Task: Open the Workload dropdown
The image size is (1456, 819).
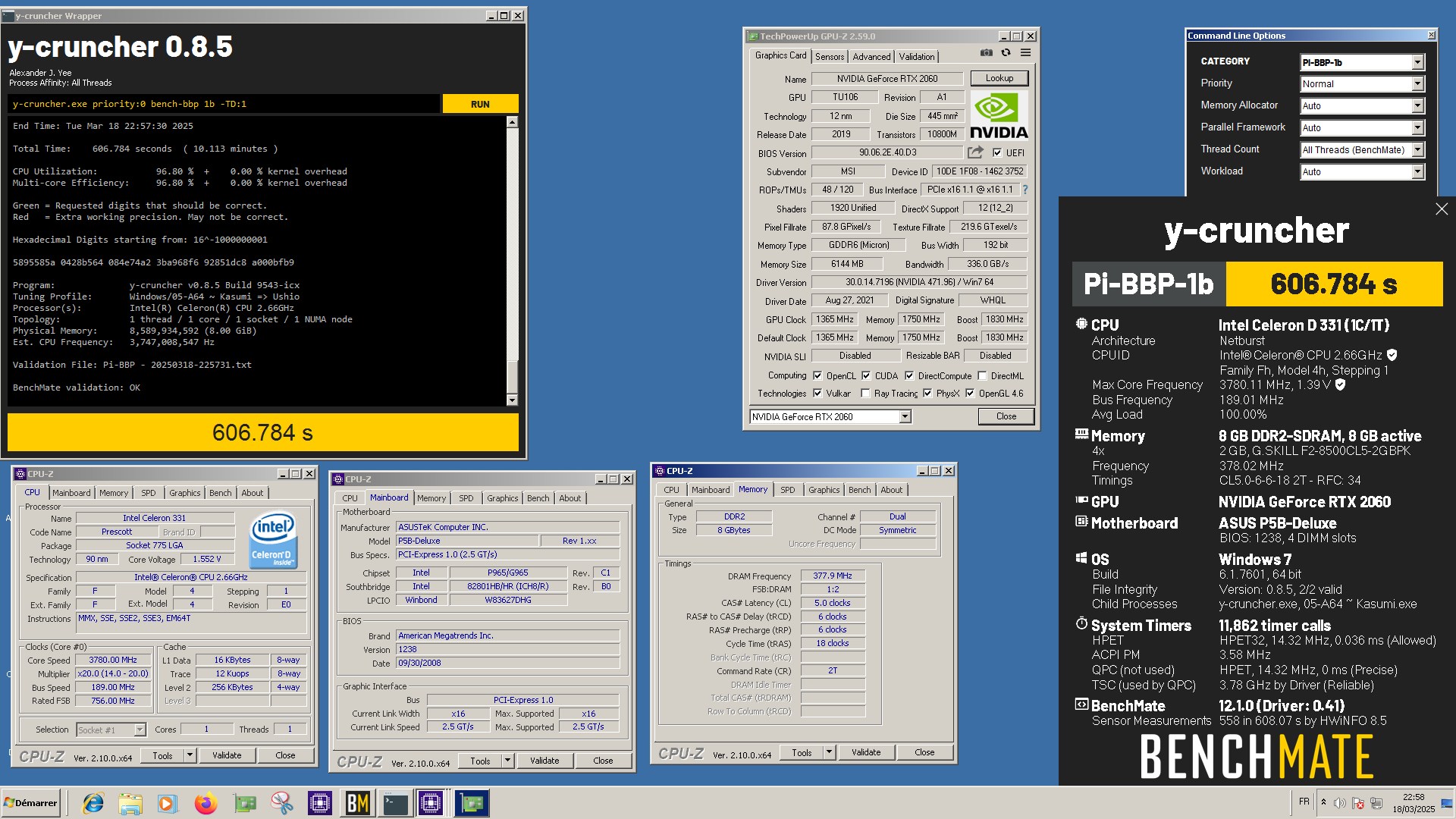Action: coord(1362,172)
